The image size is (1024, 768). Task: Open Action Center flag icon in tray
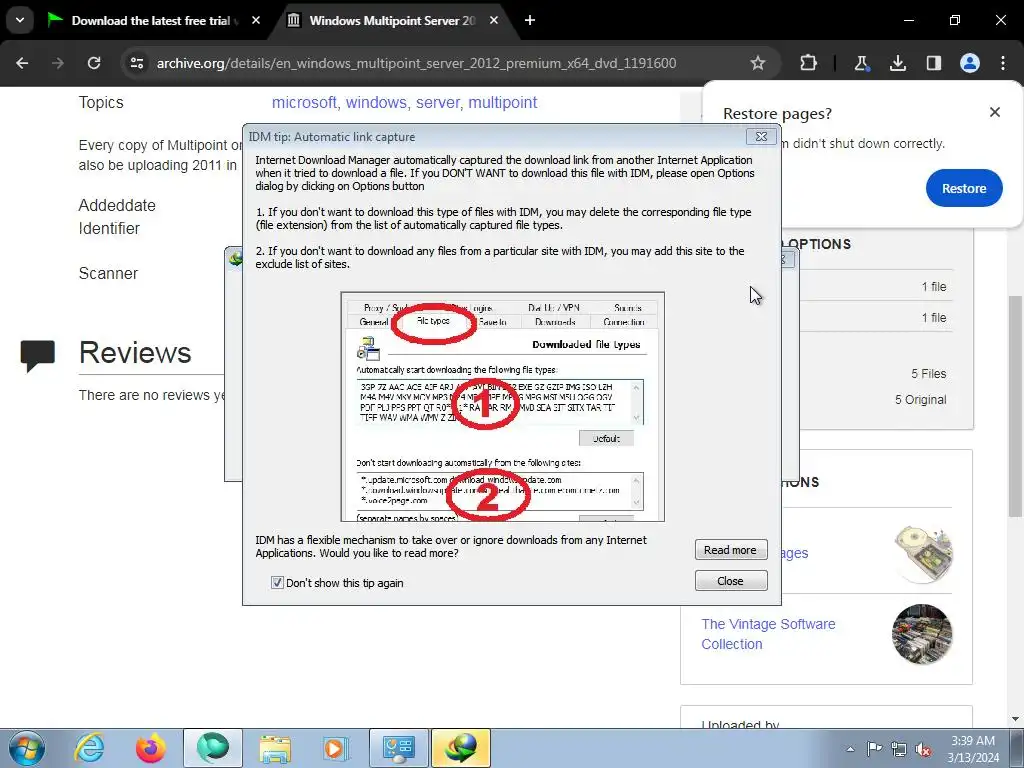point(874,749)
